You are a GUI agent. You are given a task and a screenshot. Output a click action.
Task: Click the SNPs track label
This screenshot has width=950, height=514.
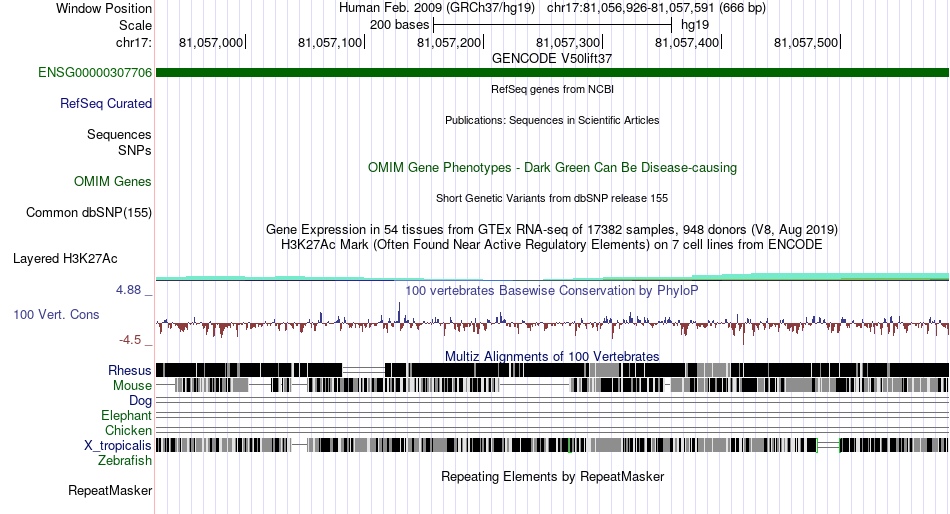135,150
